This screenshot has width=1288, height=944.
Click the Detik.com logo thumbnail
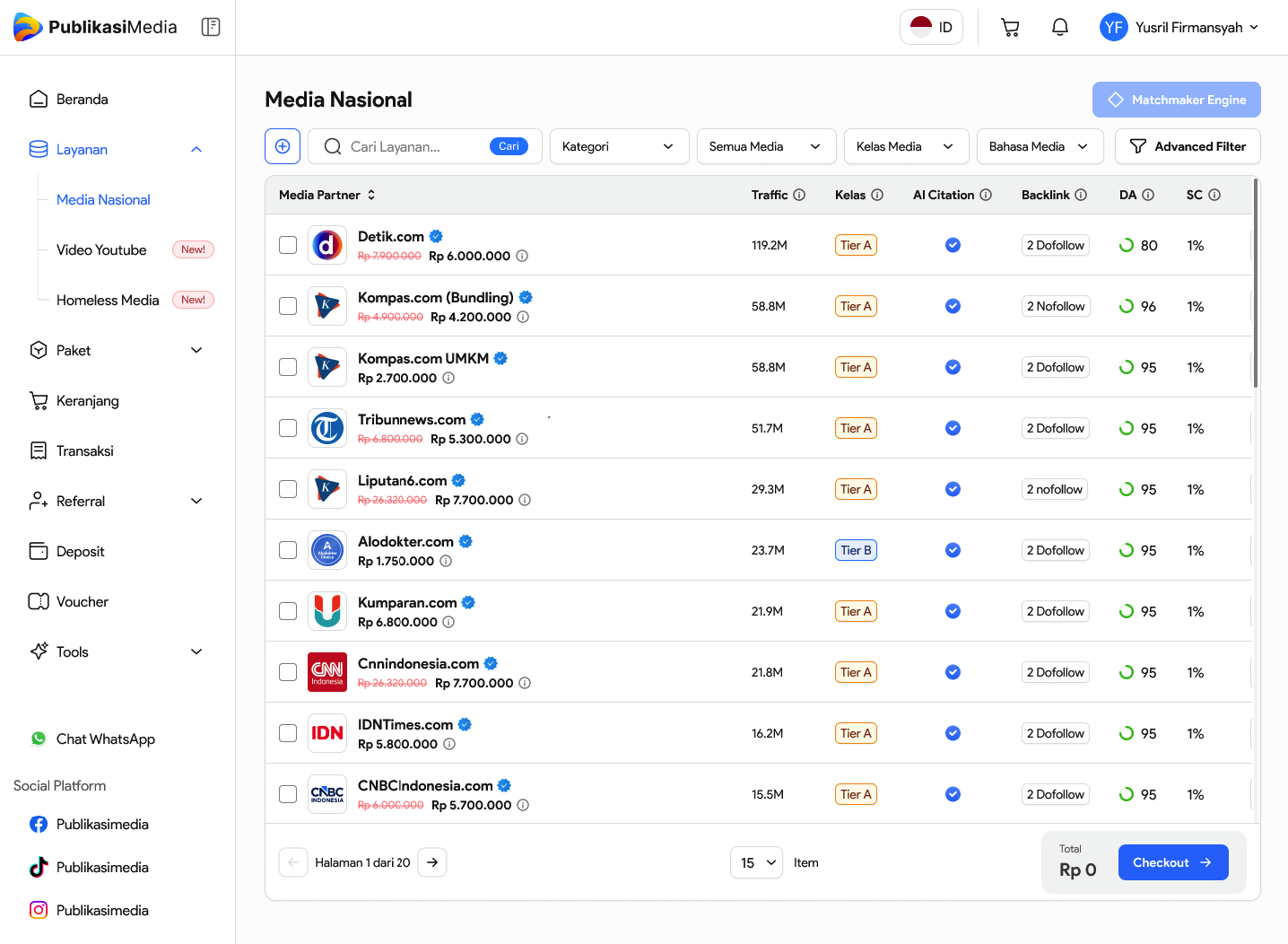(x=327, y=245)
